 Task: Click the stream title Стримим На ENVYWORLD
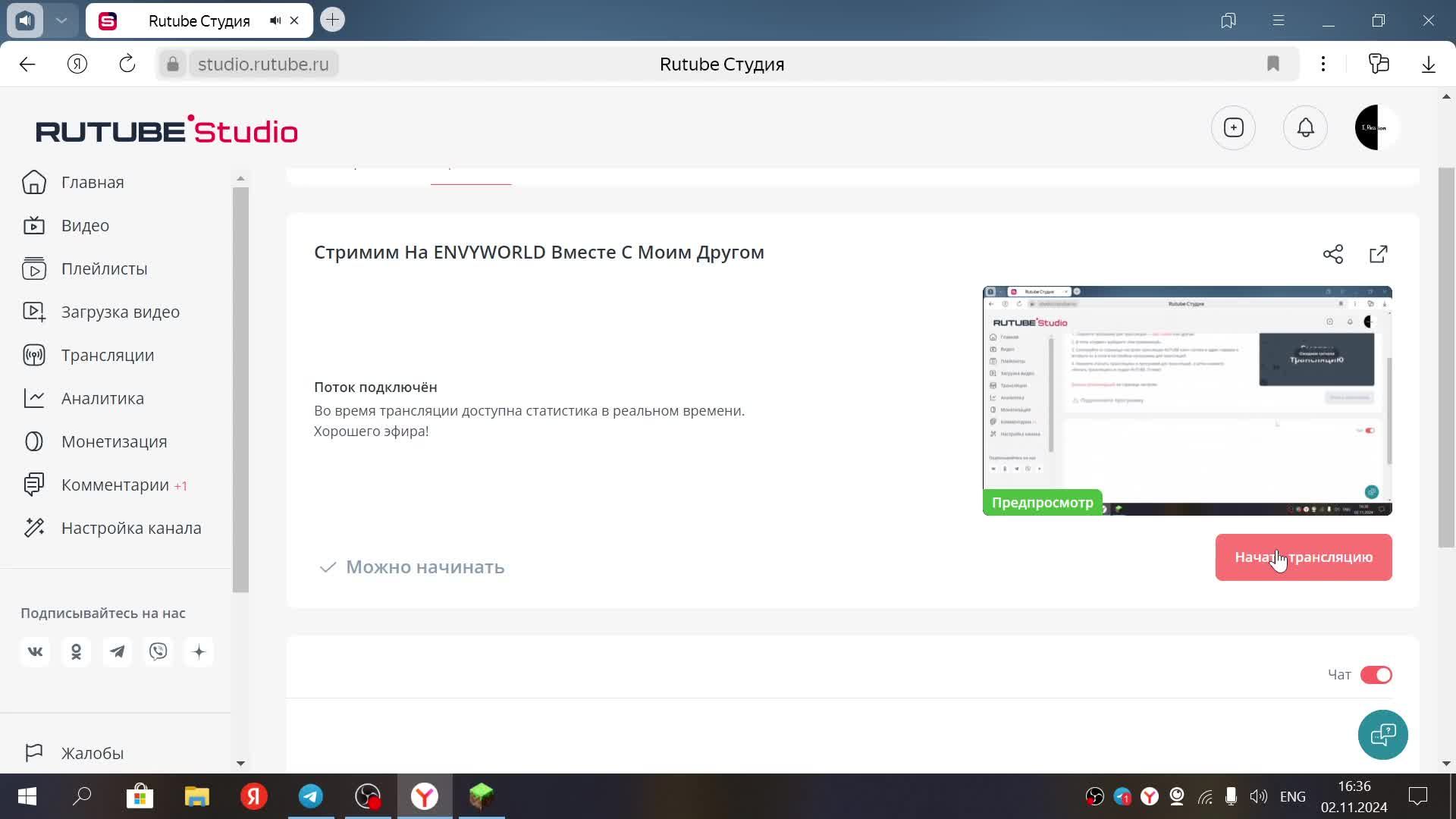539,252
